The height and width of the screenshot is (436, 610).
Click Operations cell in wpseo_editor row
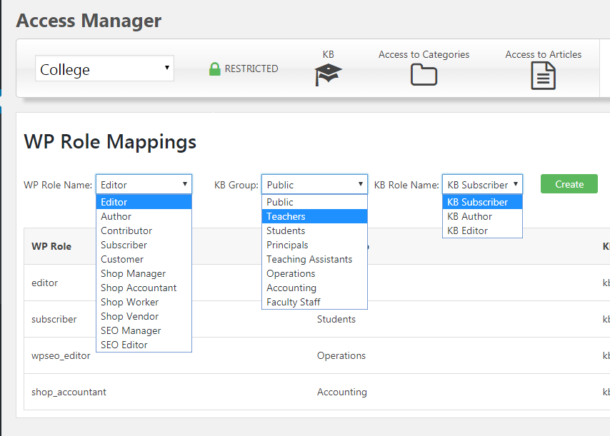[x=341, y=356]
